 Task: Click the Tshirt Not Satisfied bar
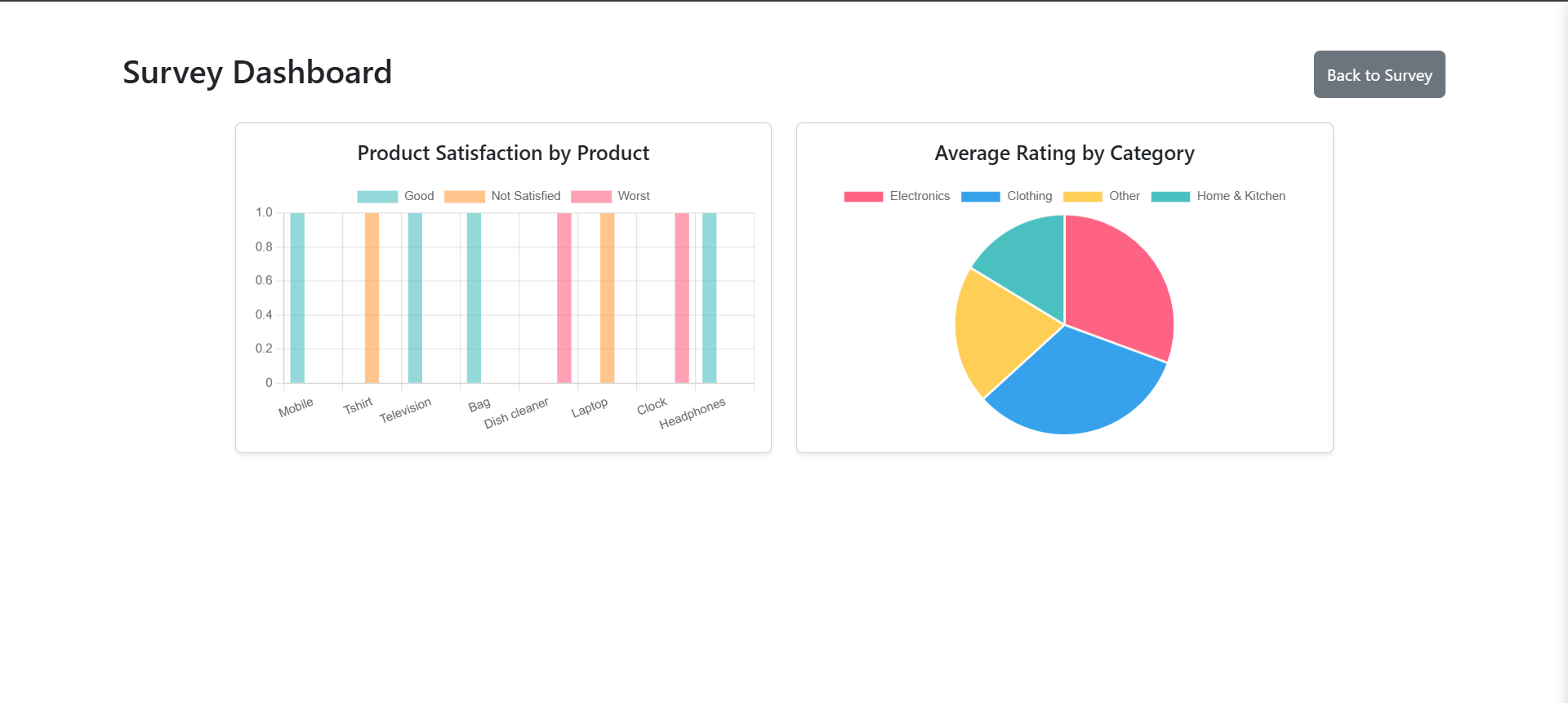click(372, 298)
